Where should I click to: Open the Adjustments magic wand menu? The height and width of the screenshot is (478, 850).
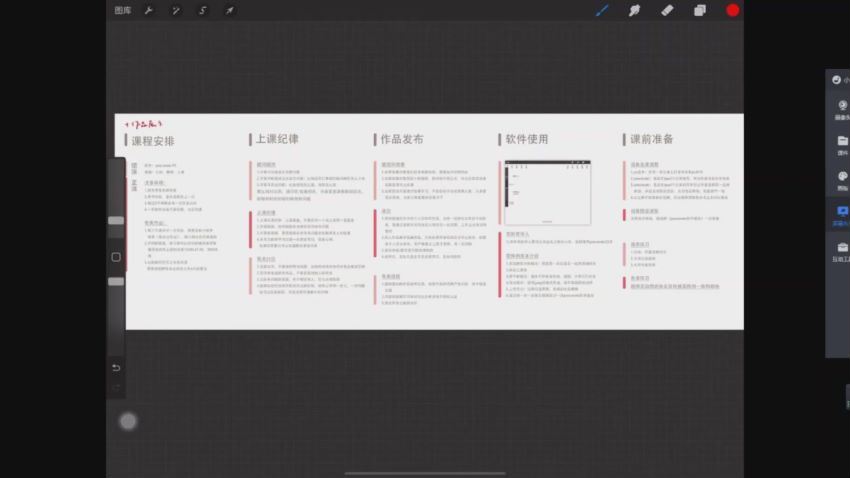(x=176, y=10)
